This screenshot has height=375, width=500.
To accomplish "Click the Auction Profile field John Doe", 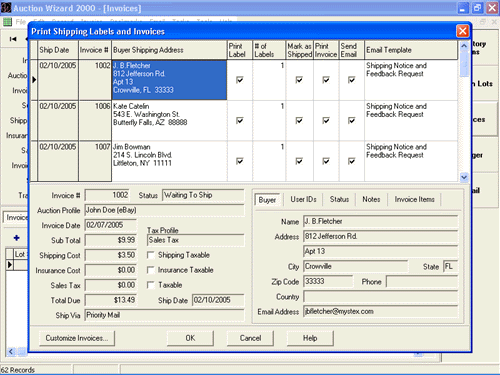I will tap(164, 210).
